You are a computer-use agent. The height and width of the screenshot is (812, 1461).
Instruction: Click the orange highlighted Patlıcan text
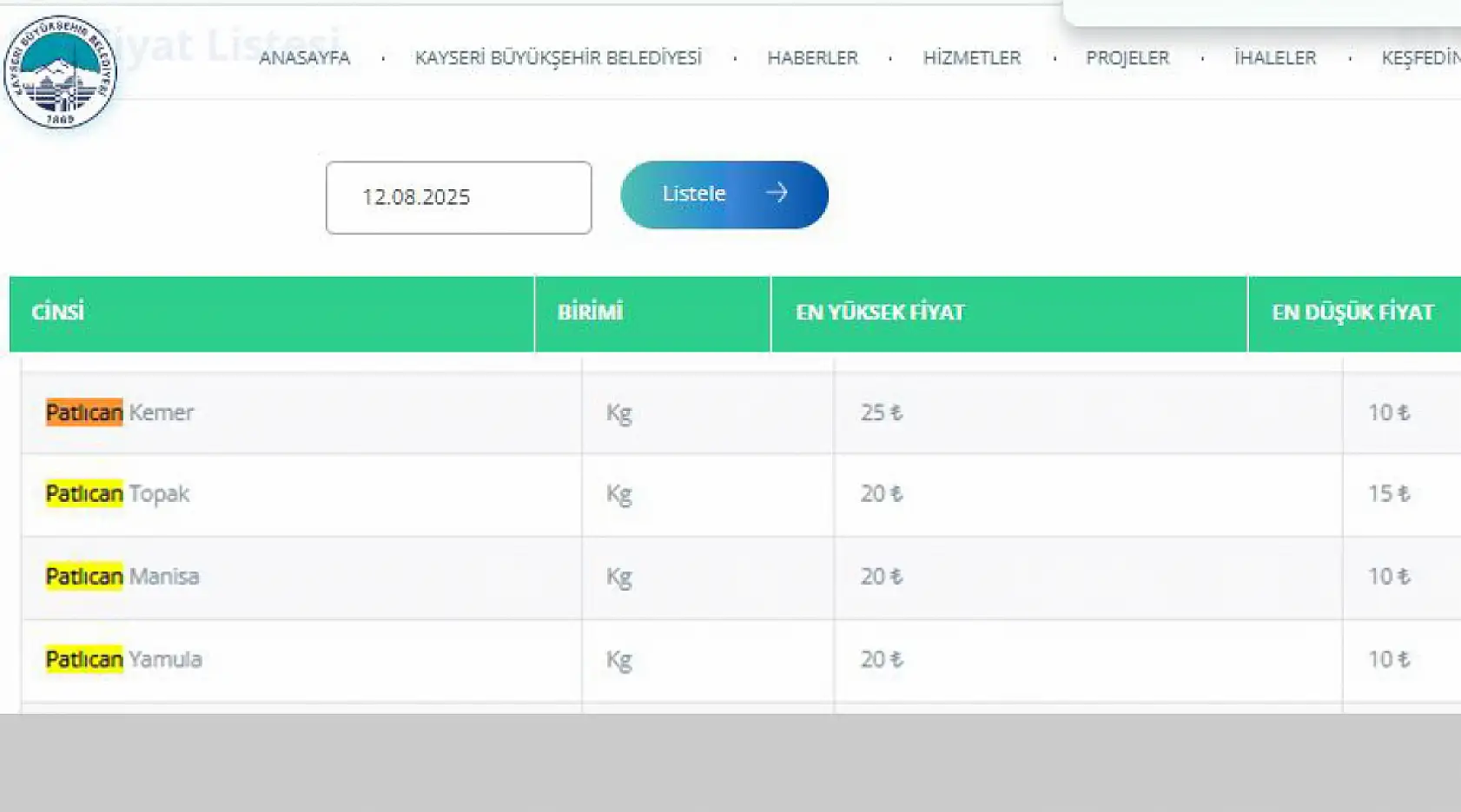pyautogui.click(x=83, y=412)
